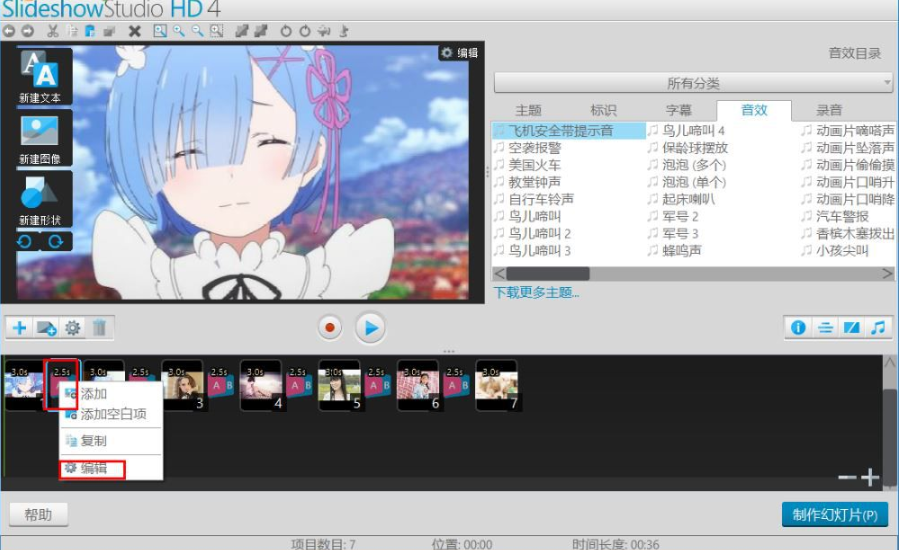899x550 pixels.
Task: Select sound effect 保龄球摆放
Action: tap(695, 148)
